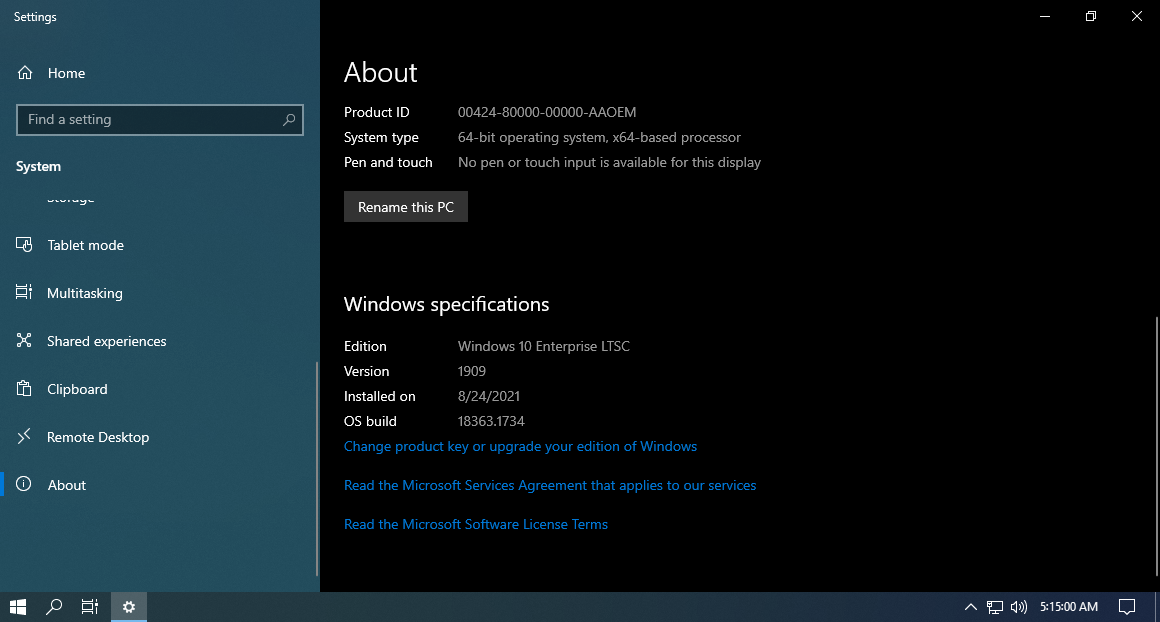Minimize the Settings window
The image size is (1160, 622).
pos(1045,16)
